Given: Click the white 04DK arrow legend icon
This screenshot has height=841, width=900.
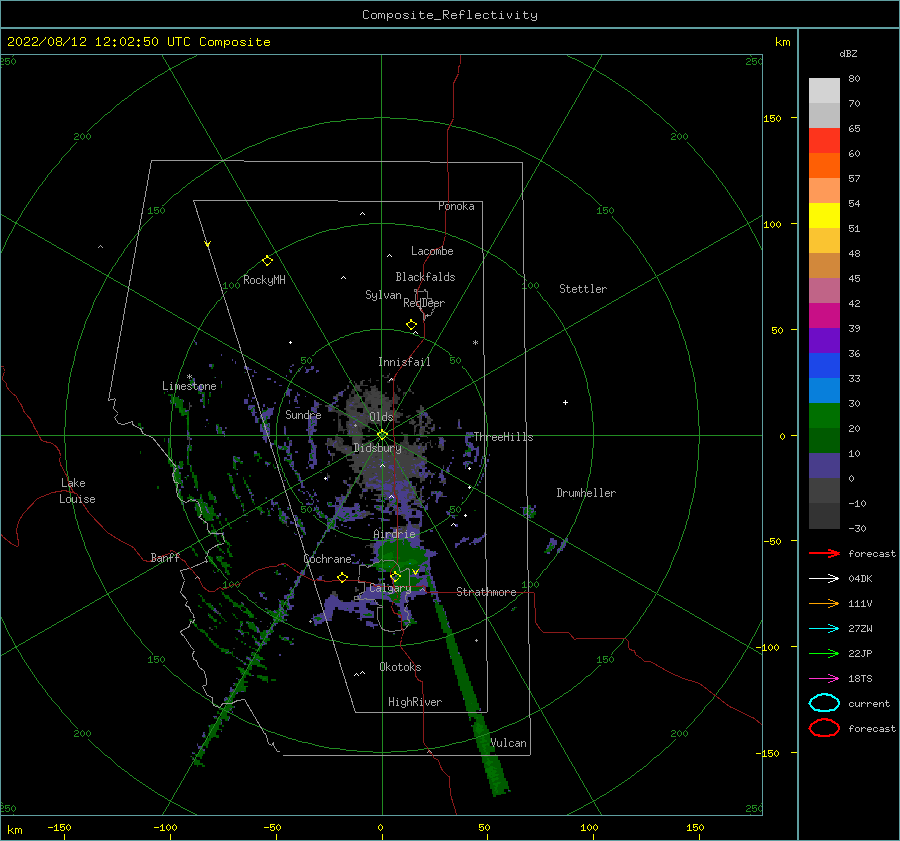Looking at the screenshot, I should pos(824,578).
